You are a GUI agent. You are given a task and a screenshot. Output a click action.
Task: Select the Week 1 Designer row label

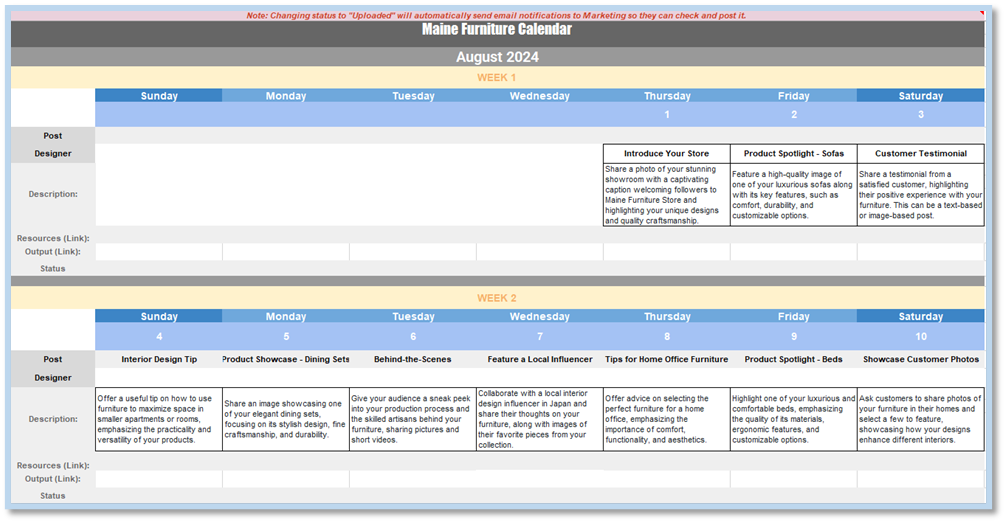53,154
